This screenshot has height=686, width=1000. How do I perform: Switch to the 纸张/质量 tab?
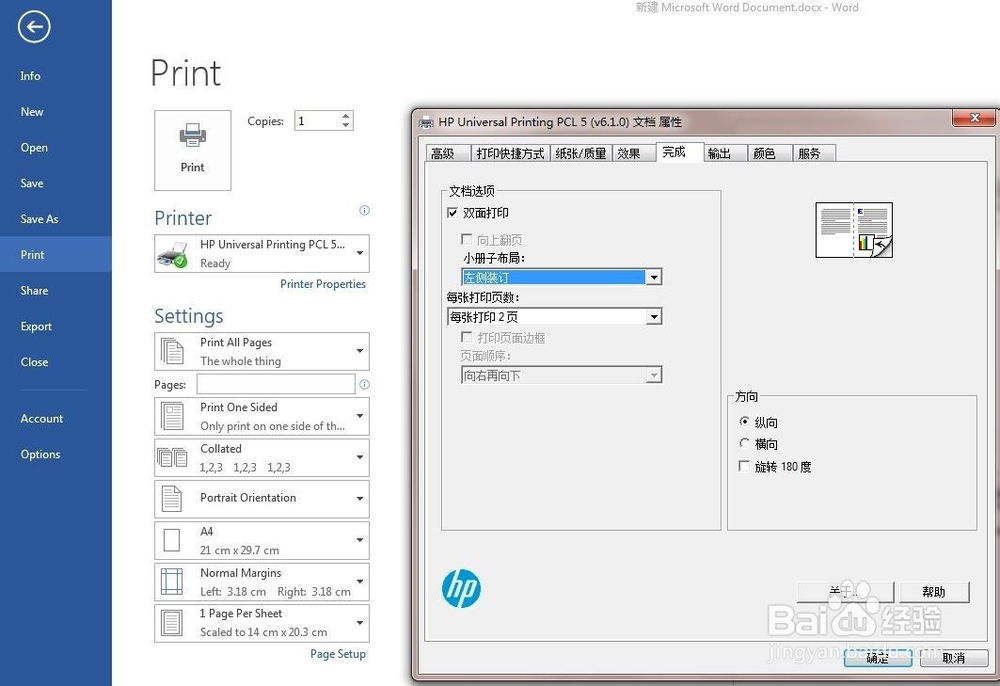[580, 154]
